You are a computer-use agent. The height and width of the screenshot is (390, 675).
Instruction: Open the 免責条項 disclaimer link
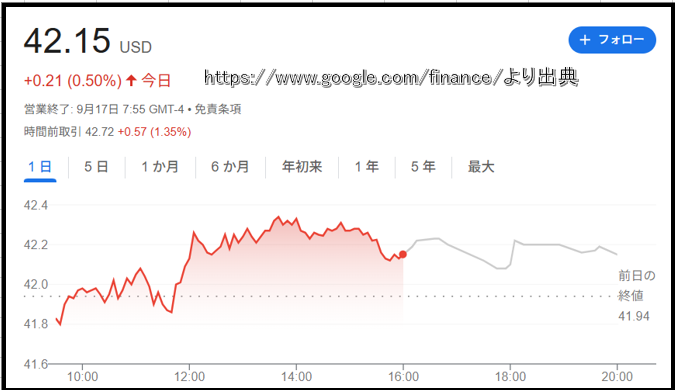pyautogui.click(x=218, y=109)
